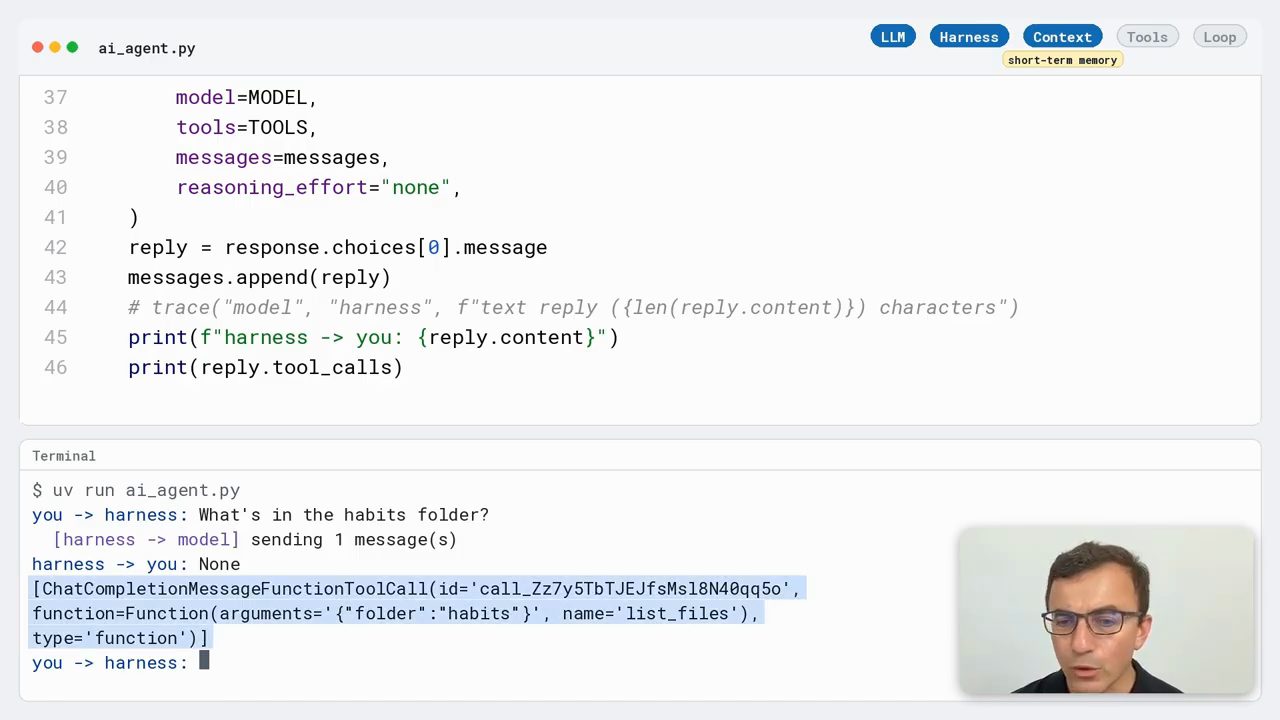The image size is (1280, 720).
Task: Click the "sending 1 message(s)" trace line
Action: [x=255, y=540]
